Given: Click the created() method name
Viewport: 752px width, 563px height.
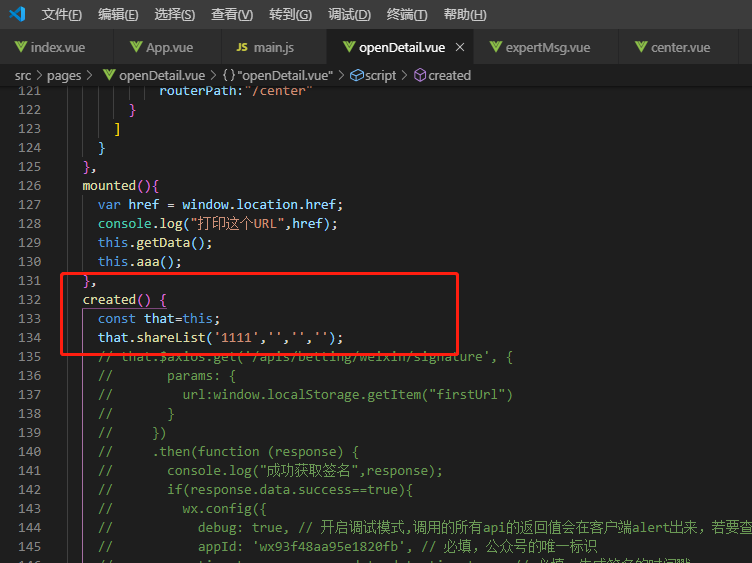Looking at the screenshot, I should pos(109,300).
